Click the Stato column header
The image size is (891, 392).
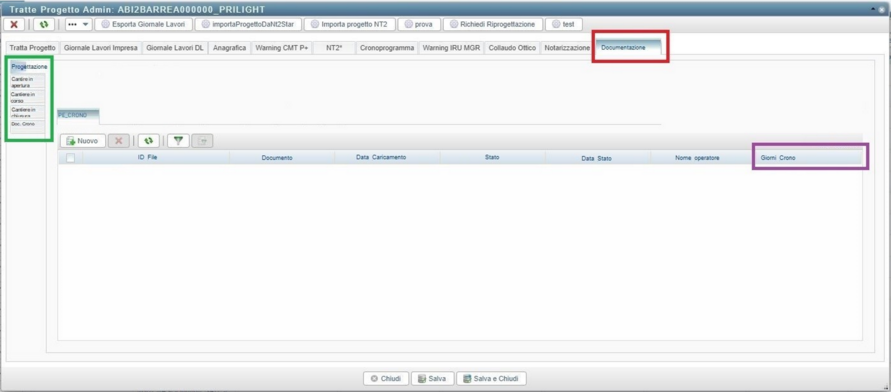coord(493,157)
